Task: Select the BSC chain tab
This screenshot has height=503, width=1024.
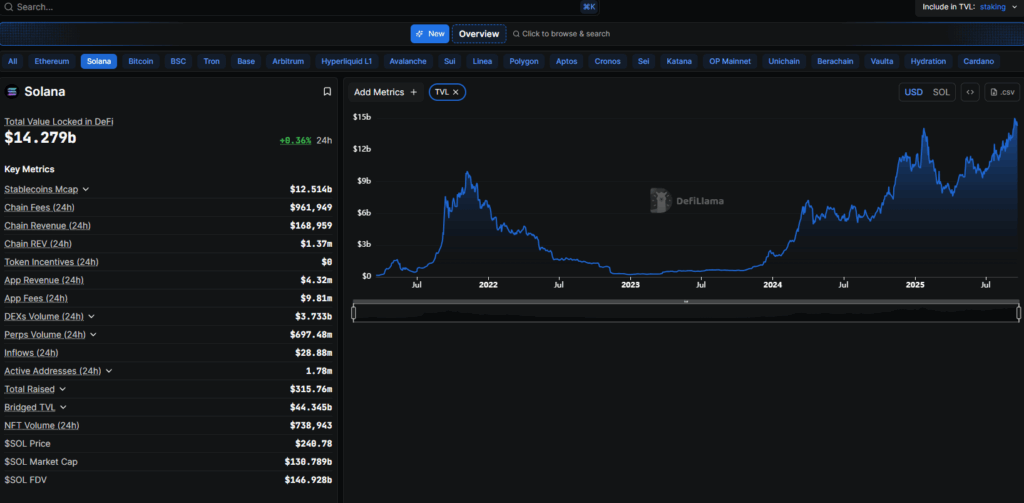Action: coord(178,61)
